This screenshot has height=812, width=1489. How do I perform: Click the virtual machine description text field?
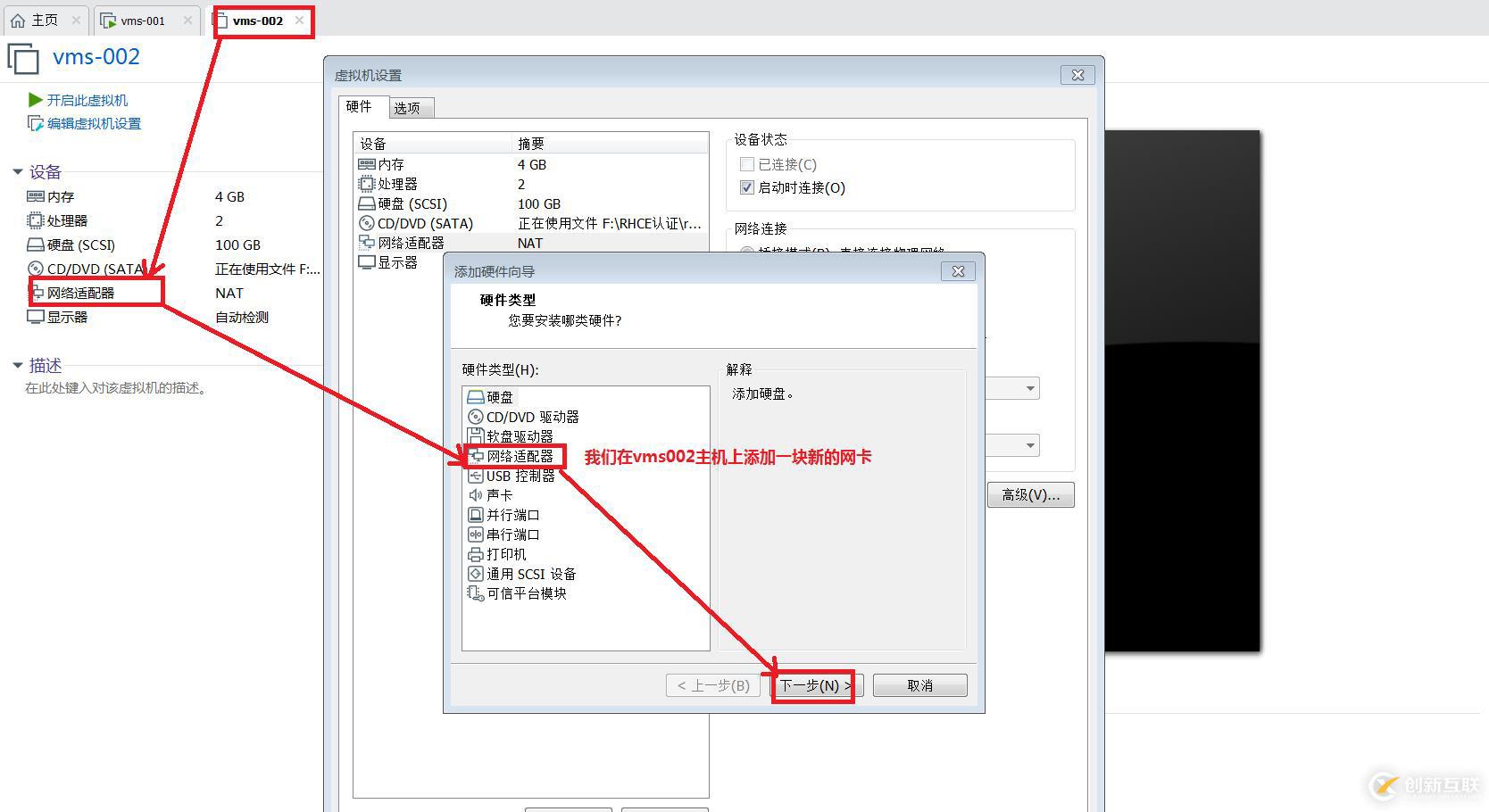pos(116,387)
